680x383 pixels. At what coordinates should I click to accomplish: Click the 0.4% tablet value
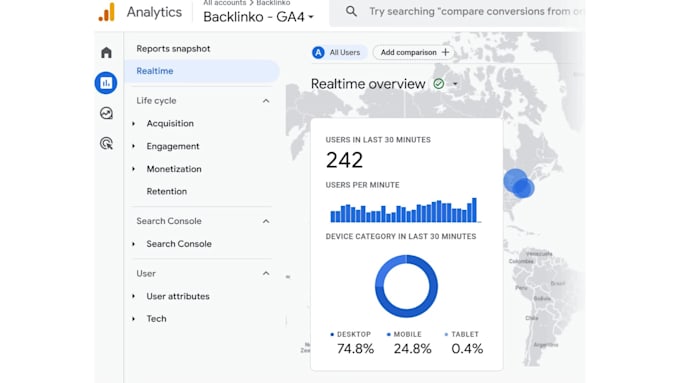(x=467, y=349)
